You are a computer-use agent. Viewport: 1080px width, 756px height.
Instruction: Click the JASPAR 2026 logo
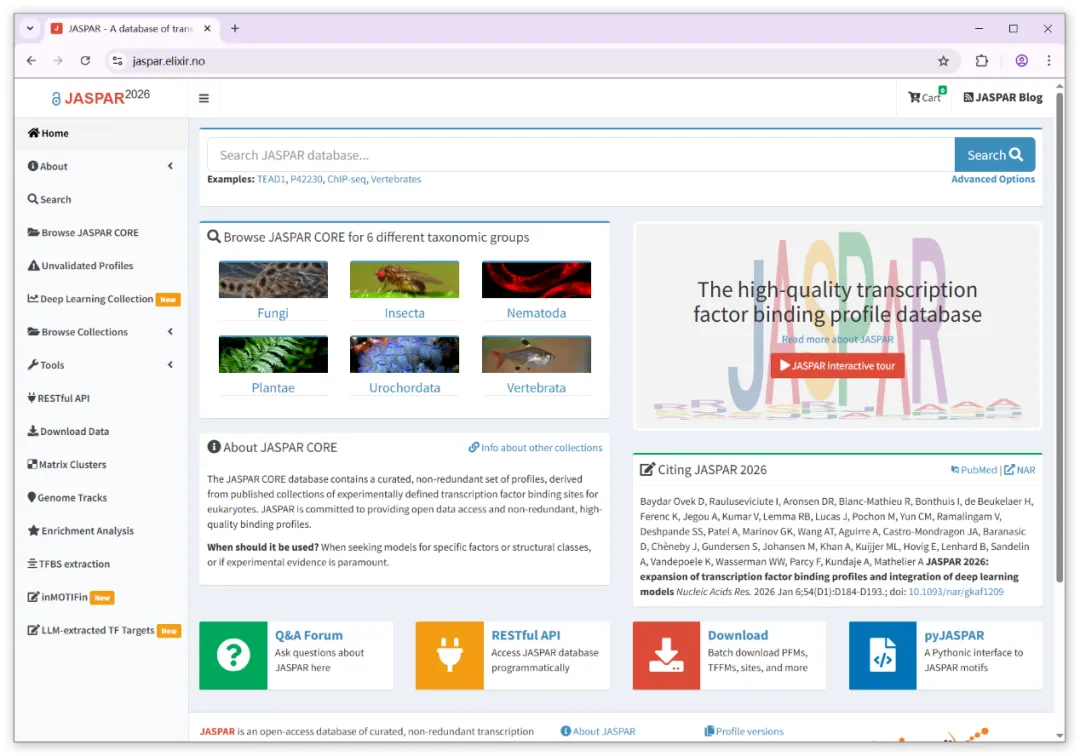tap(101, 97)
